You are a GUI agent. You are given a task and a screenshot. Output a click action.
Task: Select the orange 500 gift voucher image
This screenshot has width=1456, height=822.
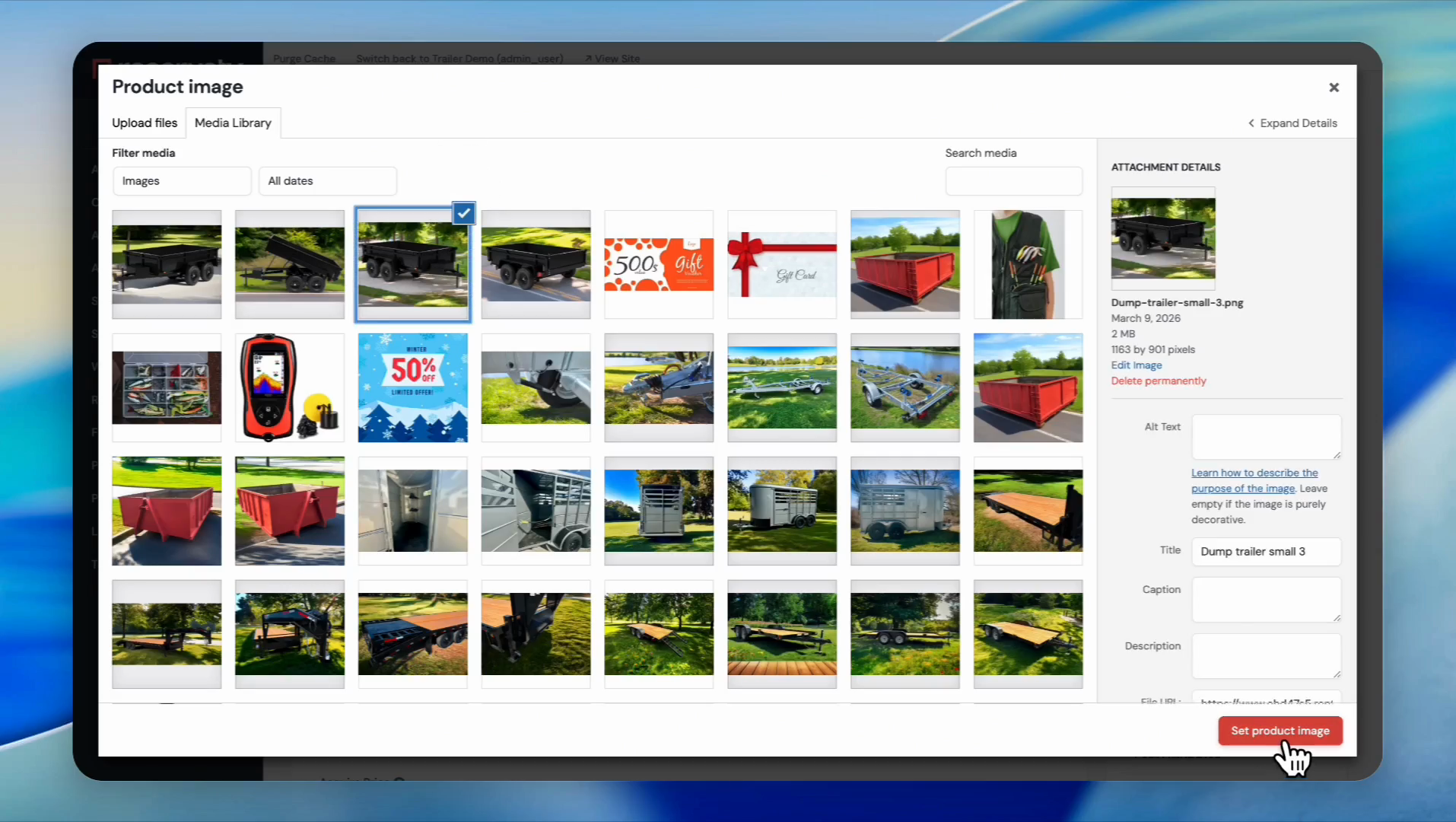click(659, 265)
